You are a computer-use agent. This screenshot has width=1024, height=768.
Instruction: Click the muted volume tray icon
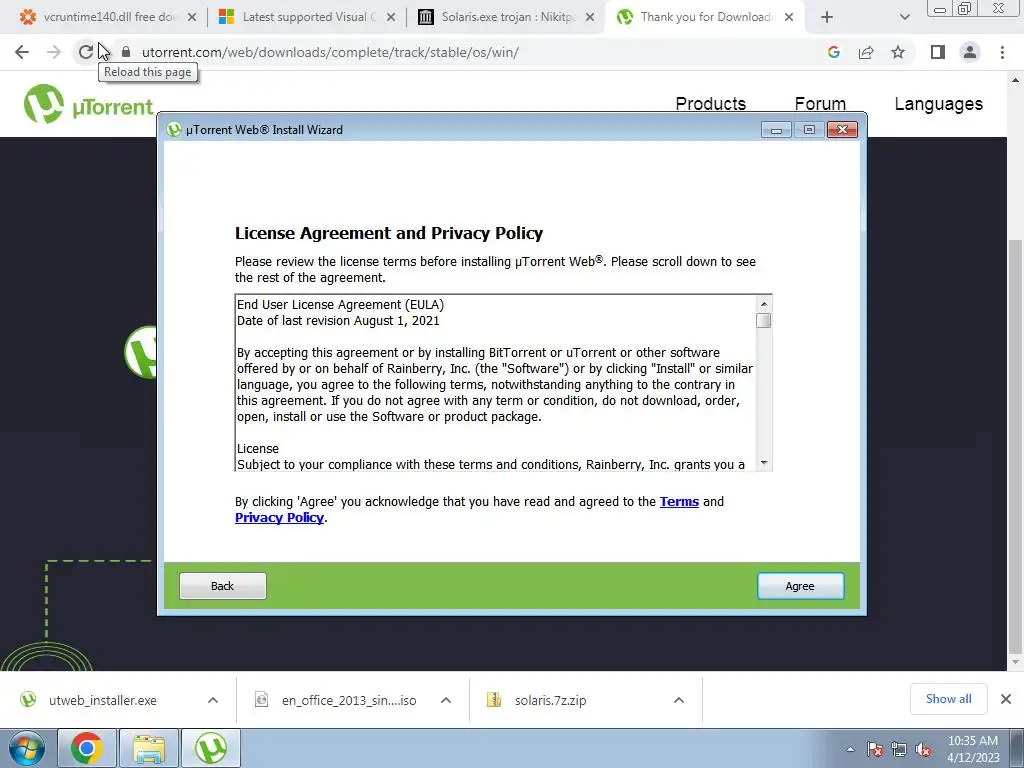point(923,749)
